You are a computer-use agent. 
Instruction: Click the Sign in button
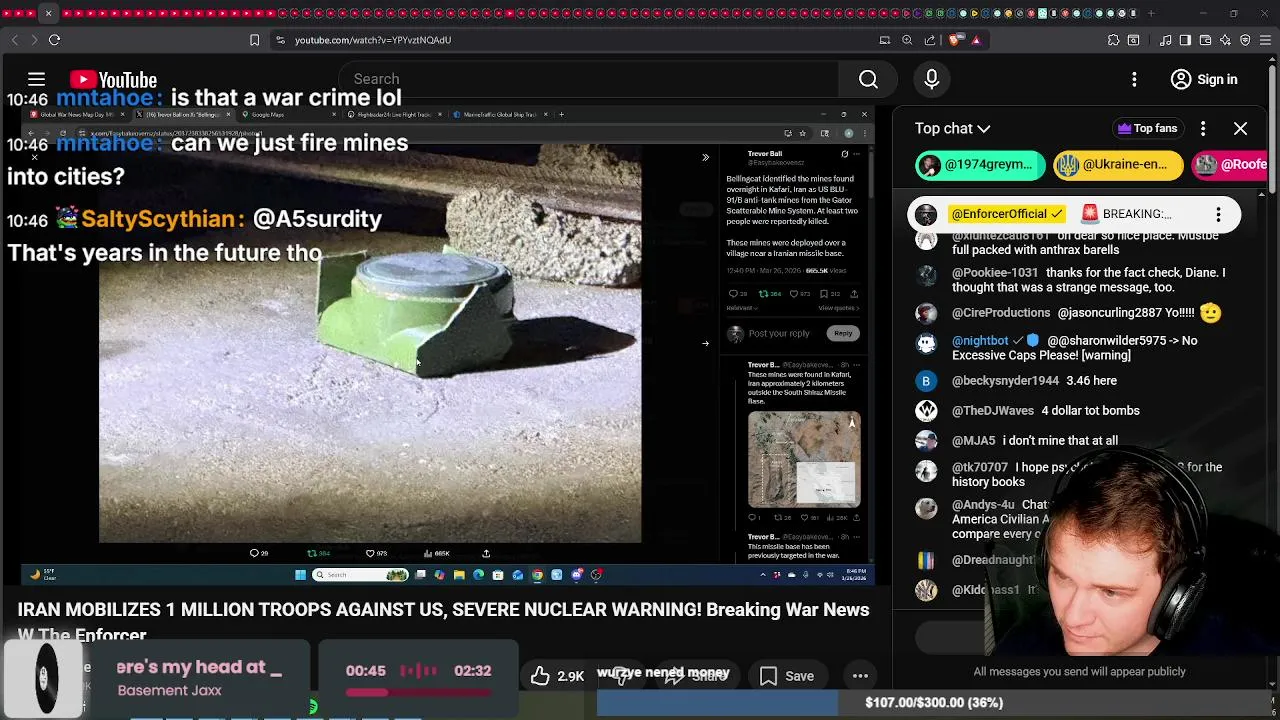1205,79
